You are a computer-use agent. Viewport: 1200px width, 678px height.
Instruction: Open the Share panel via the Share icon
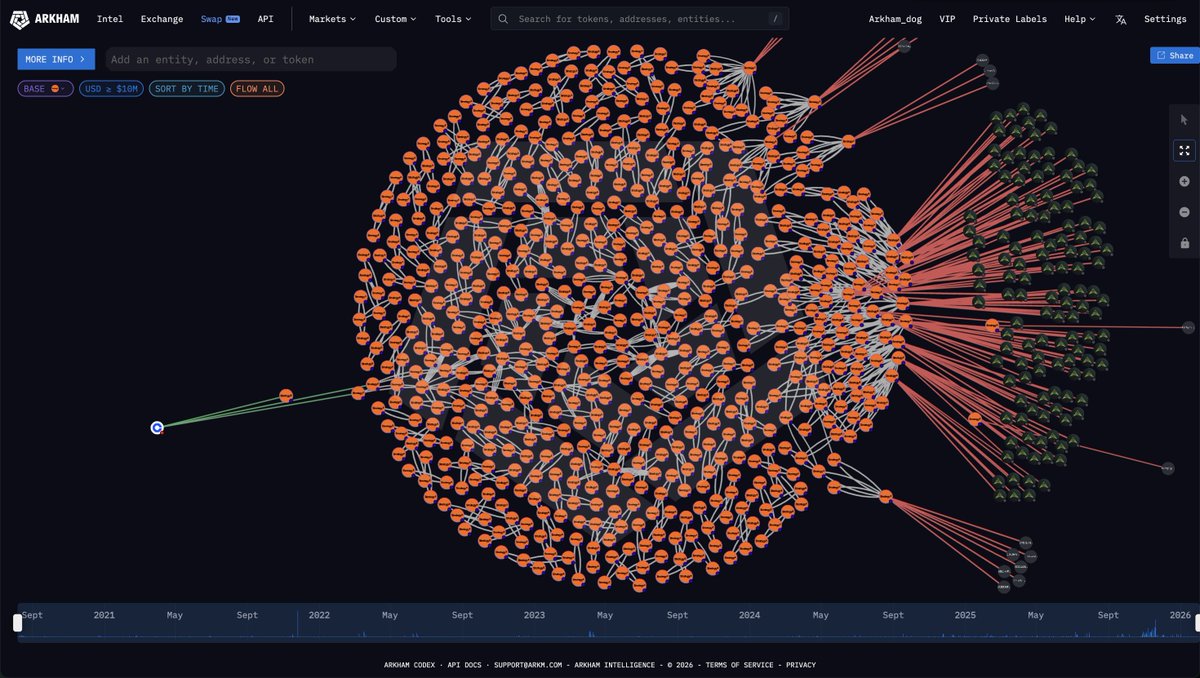coord(1173,55)
